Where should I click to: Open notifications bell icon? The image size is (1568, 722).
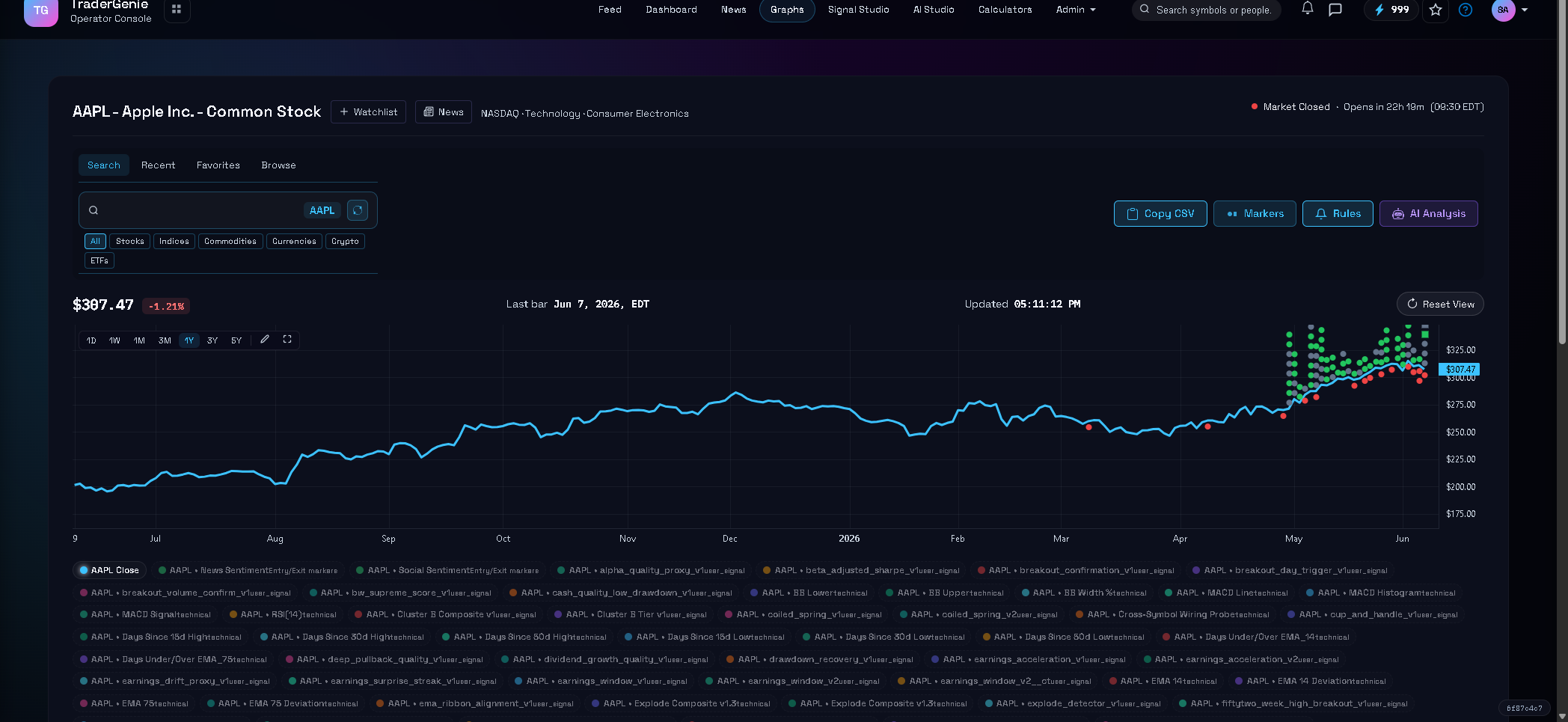click(x=1307, y=9)
